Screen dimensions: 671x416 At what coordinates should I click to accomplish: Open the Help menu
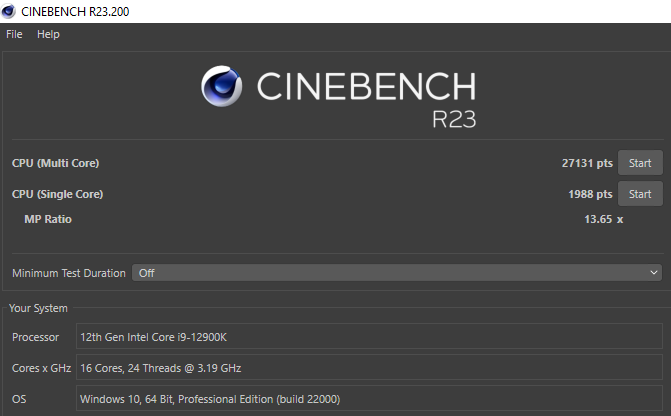click(x=48, y=34)
